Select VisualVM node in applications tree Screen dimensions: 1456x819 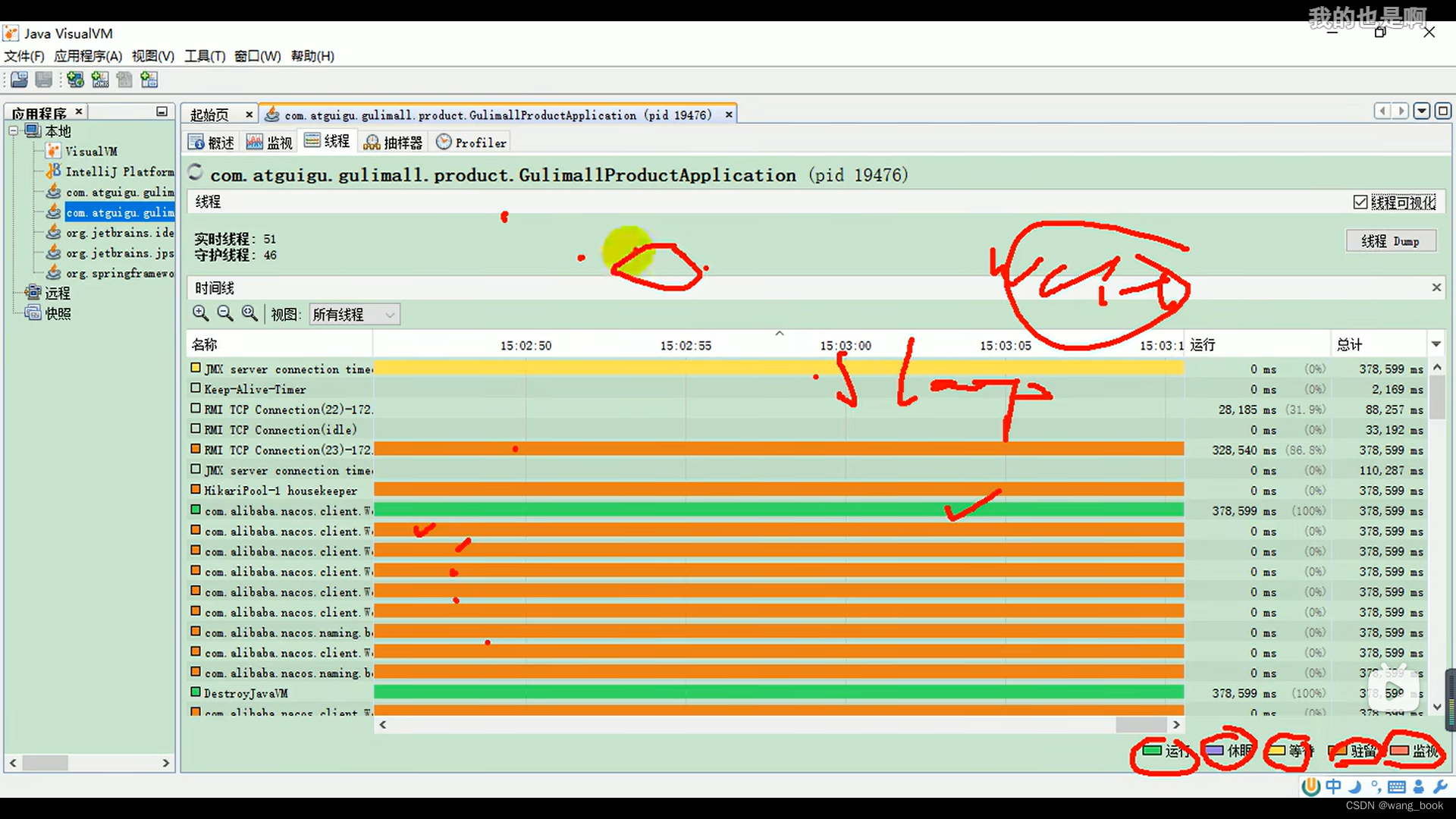point(91,152)
